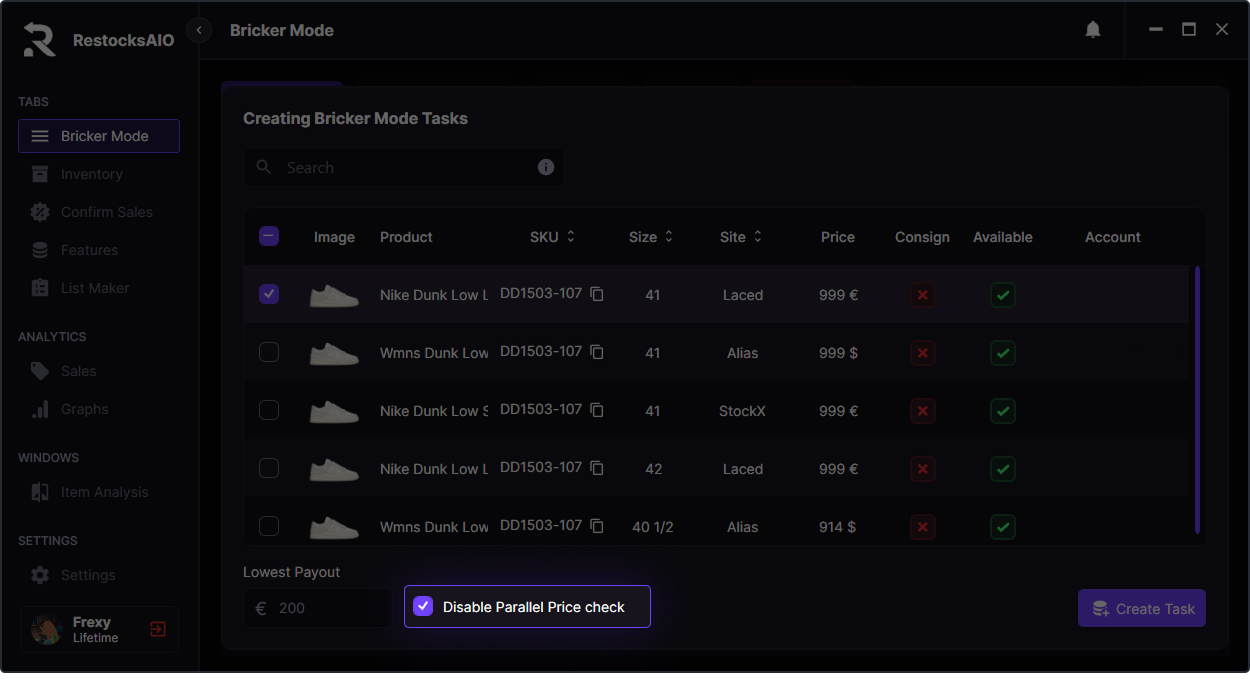Sort table by Size column

pos(669,237)
